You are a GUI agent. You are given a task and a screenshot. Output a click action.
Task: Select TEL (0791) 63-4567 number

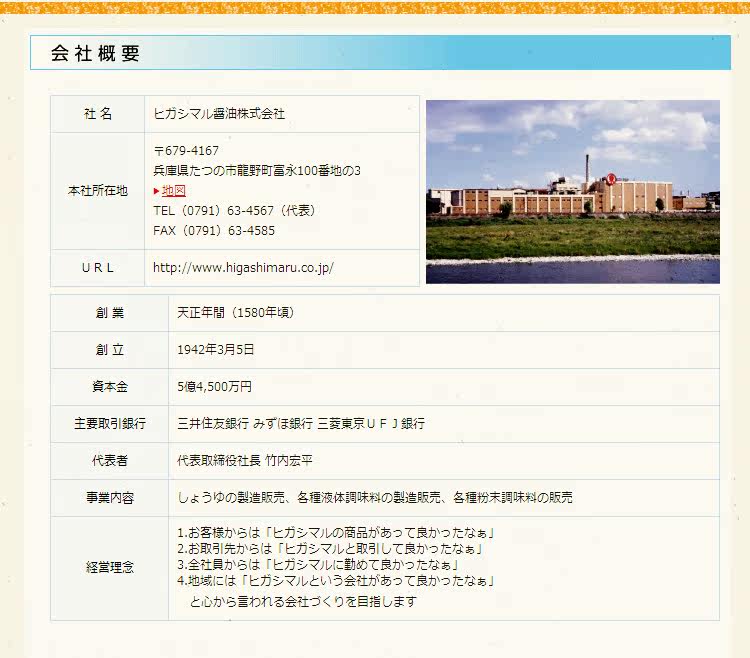pyautogui.click(x=234, y=211)
